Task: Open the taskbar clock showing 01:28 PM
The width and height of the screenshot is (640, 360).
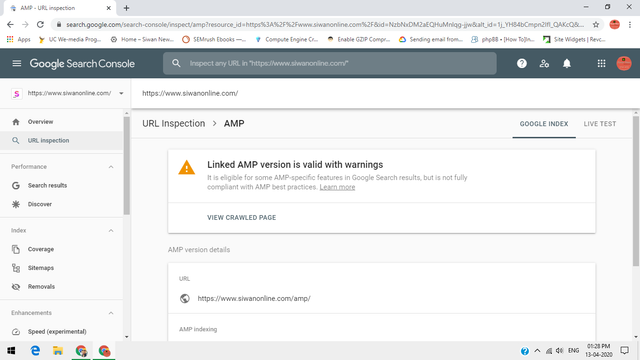Action: (x=599, y=351)
